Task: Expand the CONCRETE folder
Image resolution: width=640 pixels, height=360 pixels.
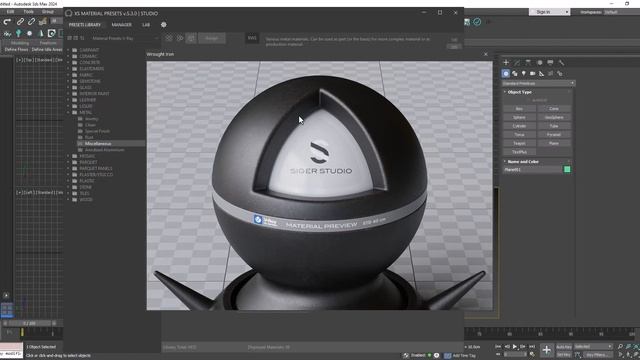Action: tap(68, 62)
